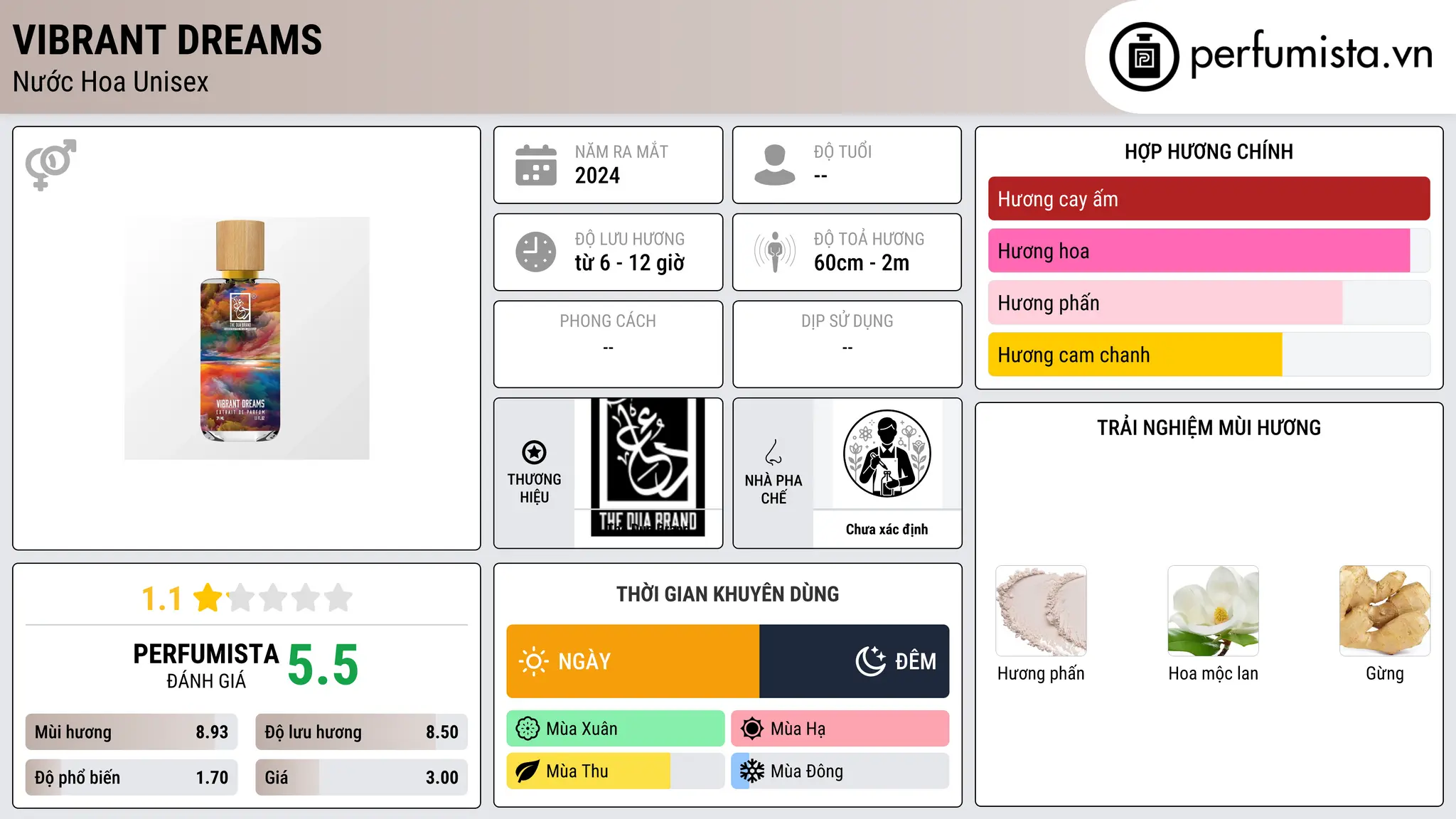
Task: Click the Chưa xác định perfumer name
Action: 887,530
